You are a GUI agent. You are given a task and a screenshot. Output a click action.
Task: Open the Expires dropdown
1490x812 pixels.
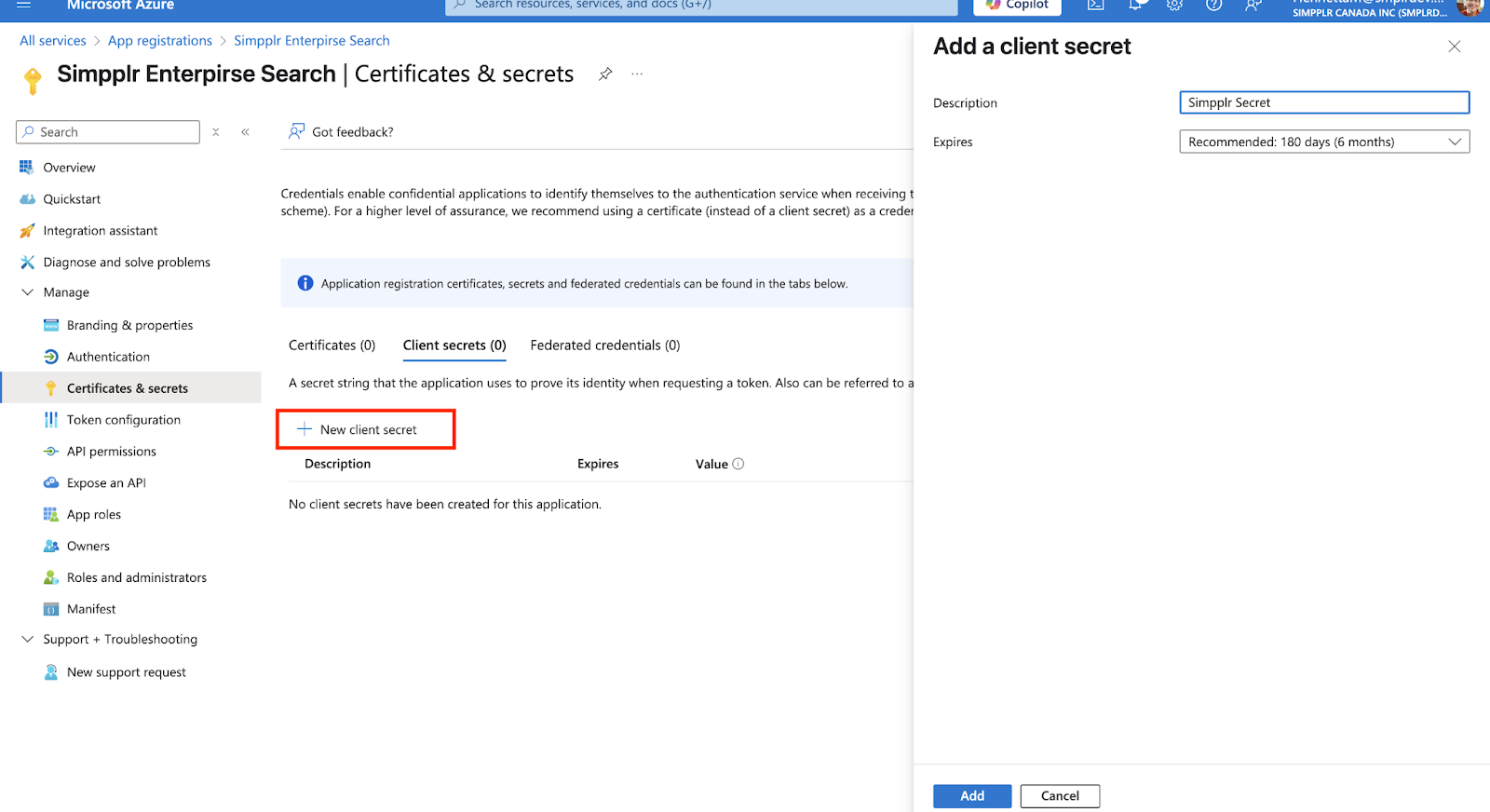tap(1323, 142)
